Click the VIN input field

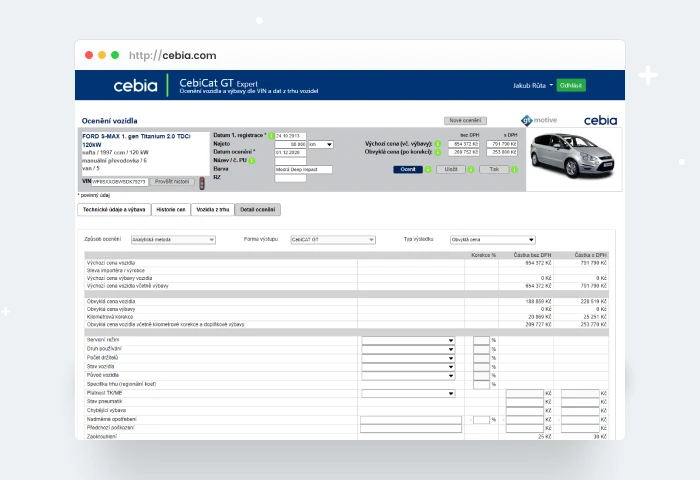[120, 182]
